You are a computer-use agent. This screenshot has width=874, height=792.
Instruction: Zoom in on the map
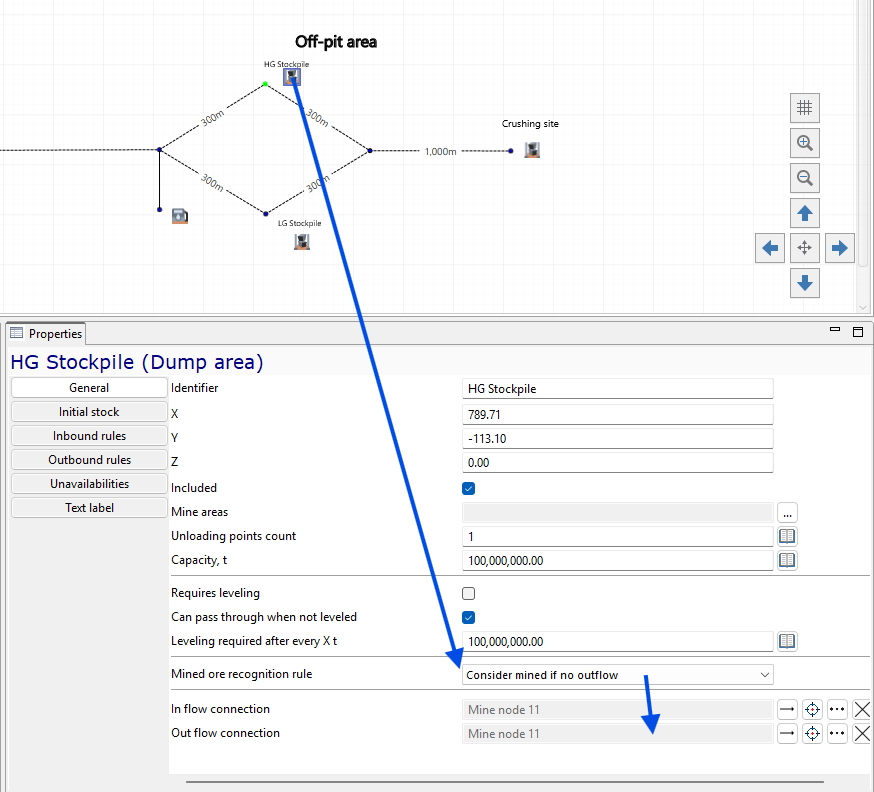point(804,143)
